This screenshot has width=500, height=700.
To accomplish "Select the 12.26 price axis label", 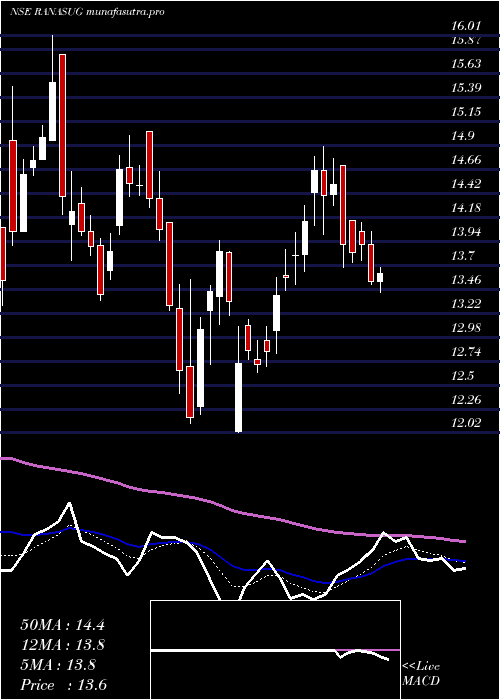I will (466, 400).
